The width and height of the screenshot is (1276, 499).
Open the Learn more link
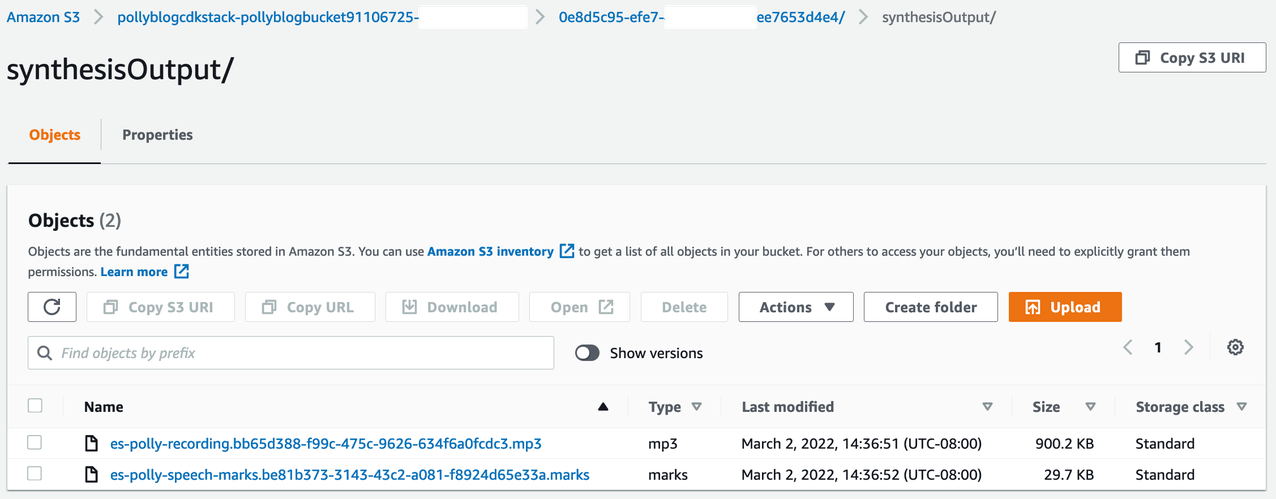point(134,272)
